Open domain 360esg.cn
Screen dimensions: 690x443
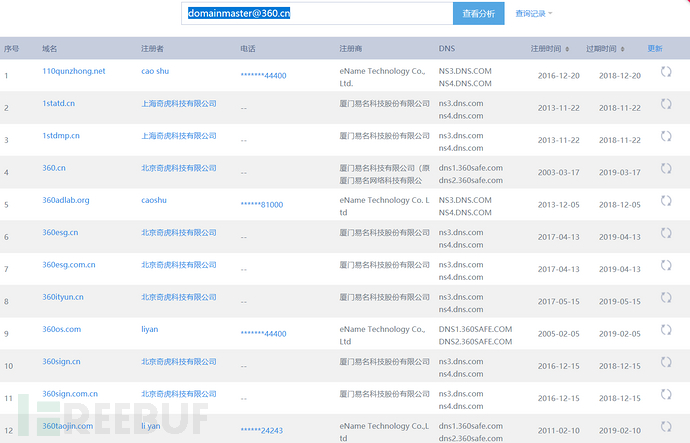point(60,232)
